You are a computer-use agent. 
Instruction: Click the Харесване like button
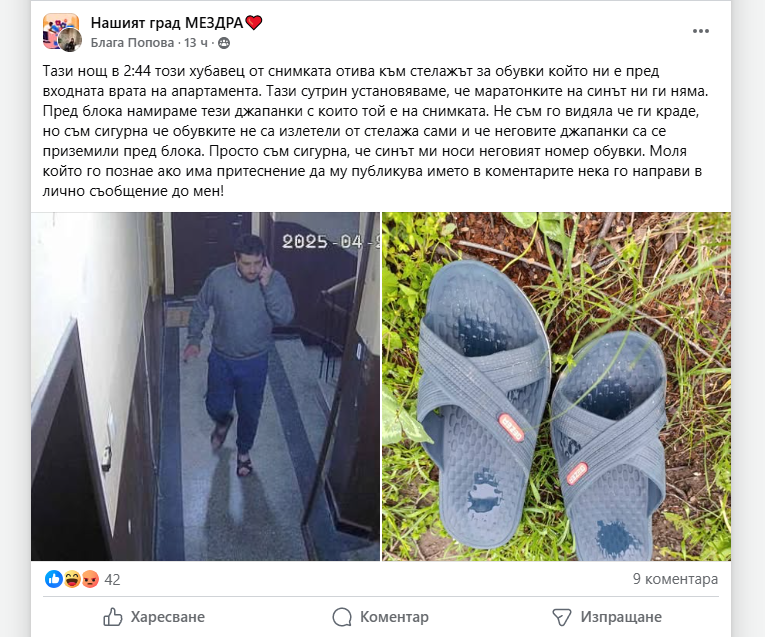coord(154,617)
